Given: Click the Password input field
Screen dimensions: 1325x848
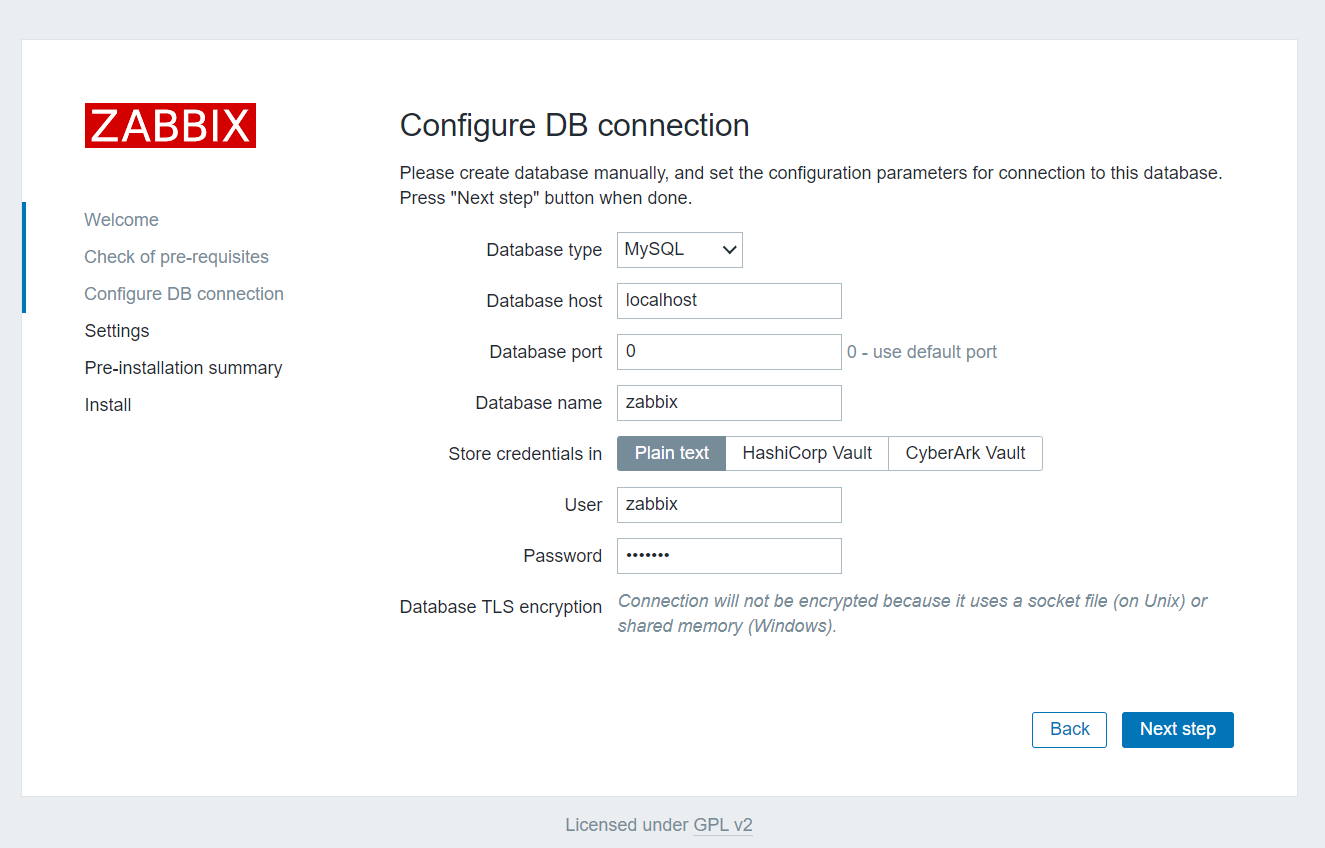Looking at the screenshot, I should pyautogui.click(x=729, y=556).
